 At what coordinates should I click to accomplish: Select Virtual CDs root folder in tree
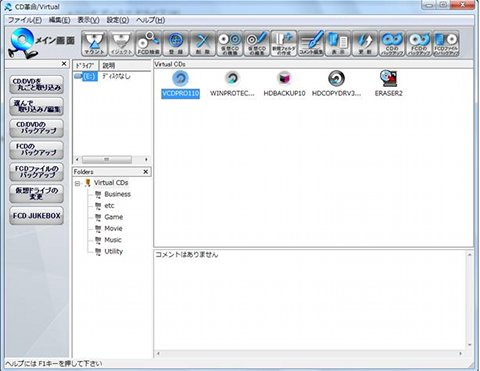tap(111, 183)
